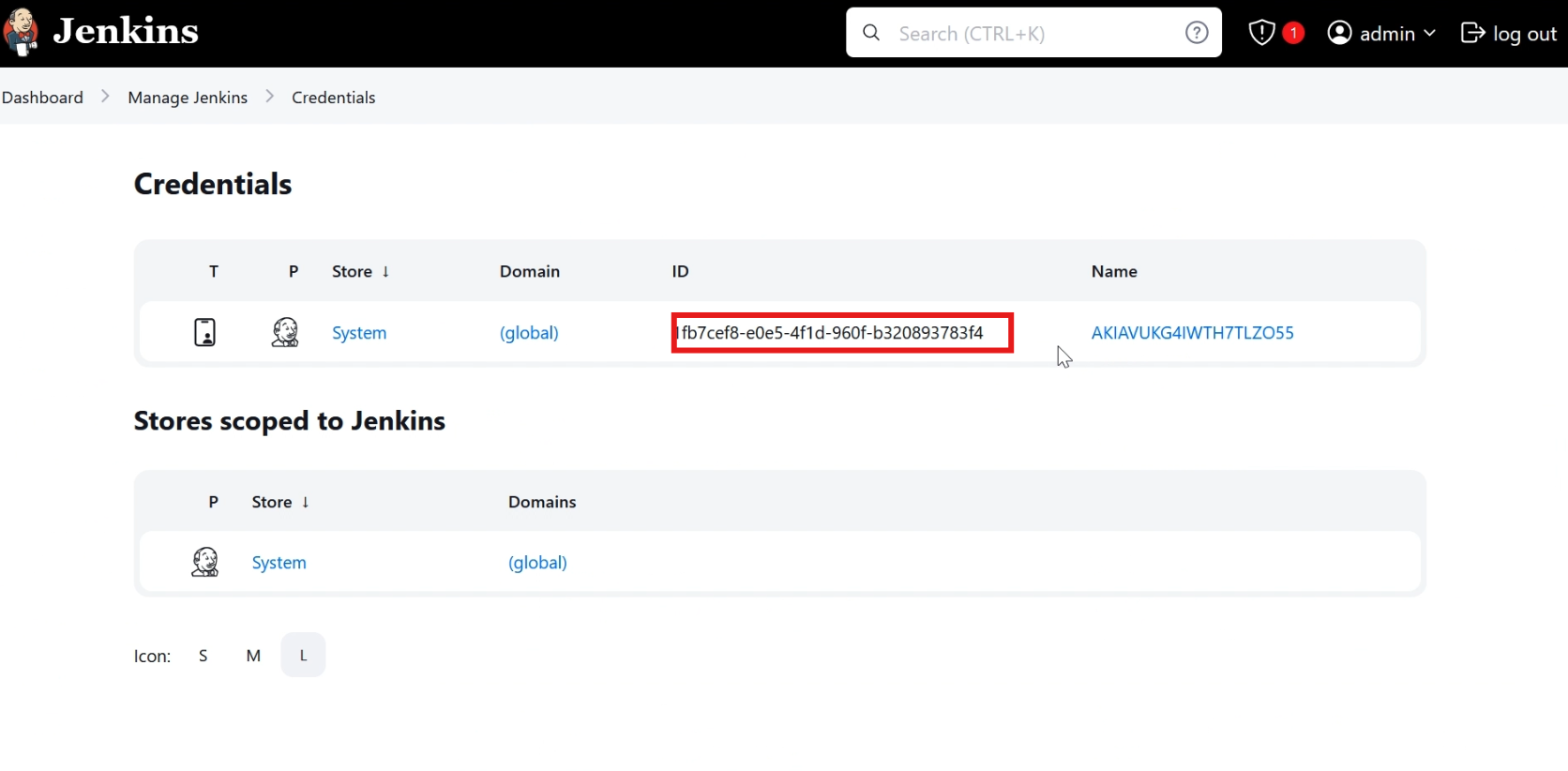The image size is (1568, 771).
Task: Click the log out arrow icon
Action: pos(1472,33)
